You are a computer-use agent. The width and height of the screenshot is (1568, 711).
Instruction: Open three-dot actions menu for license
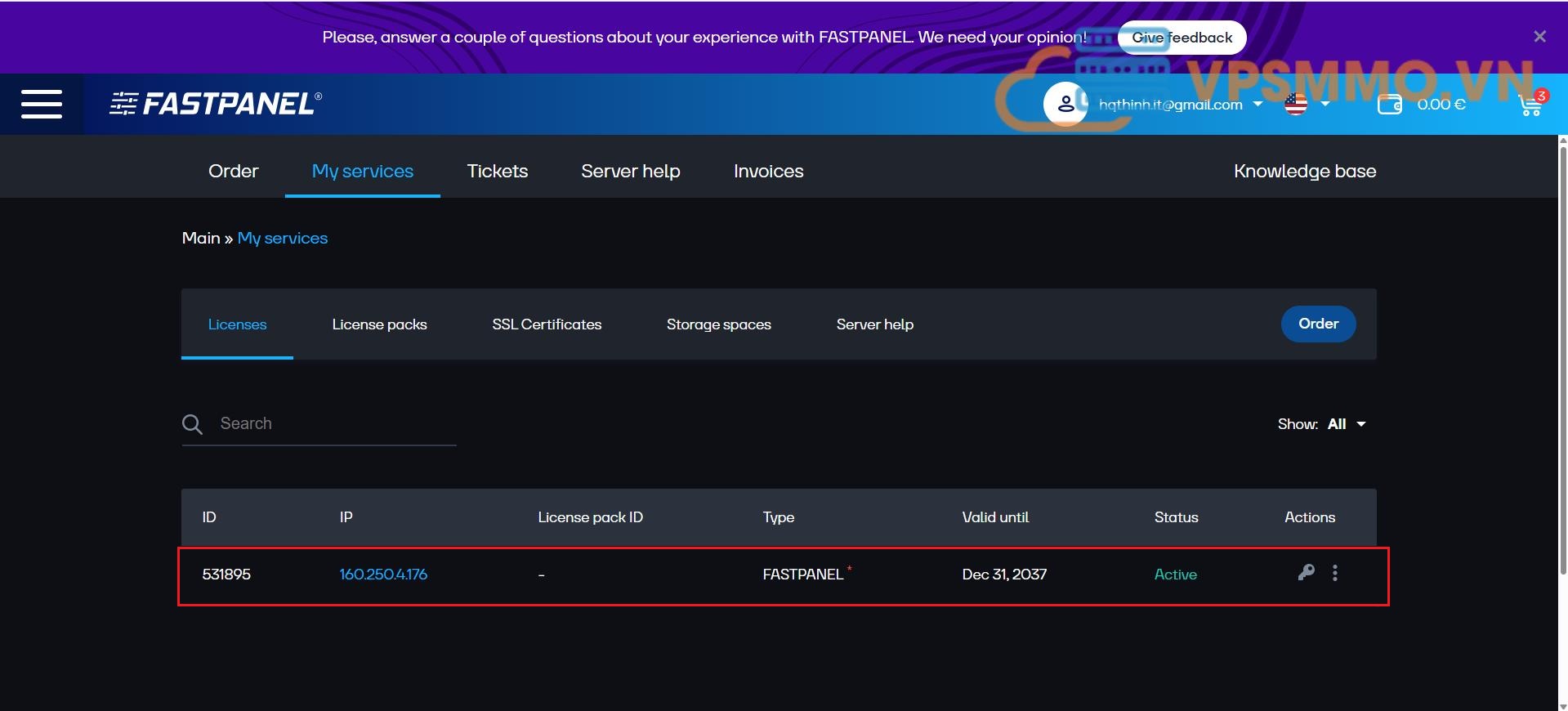[1335, 573]
